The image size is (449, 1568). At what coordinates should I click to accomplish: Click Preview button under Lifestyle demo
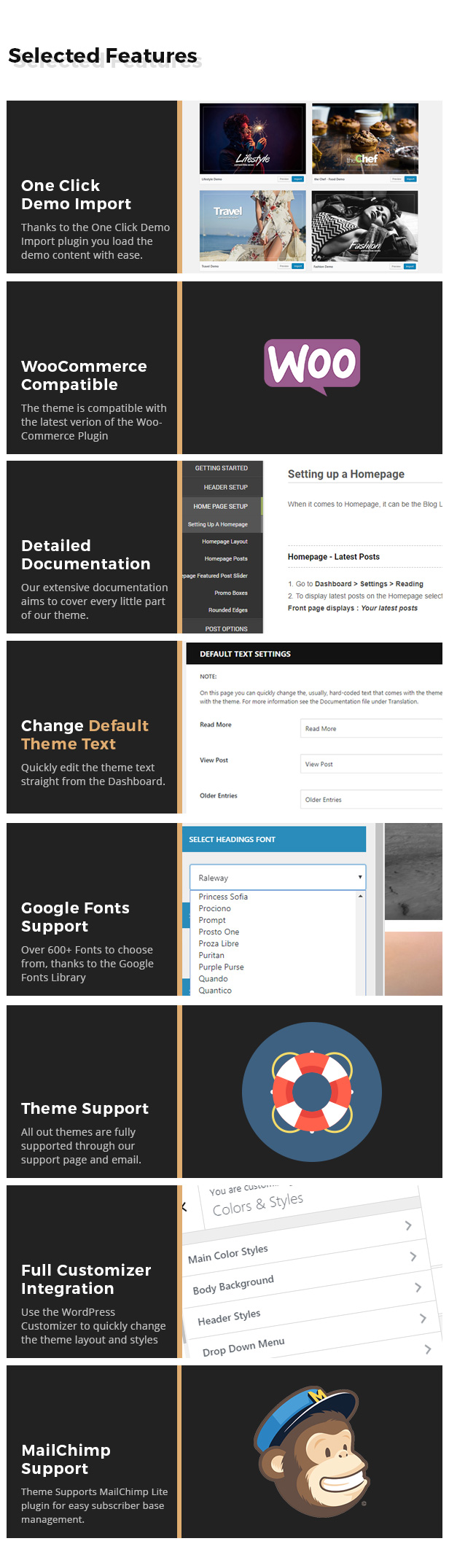click(284, 179)
